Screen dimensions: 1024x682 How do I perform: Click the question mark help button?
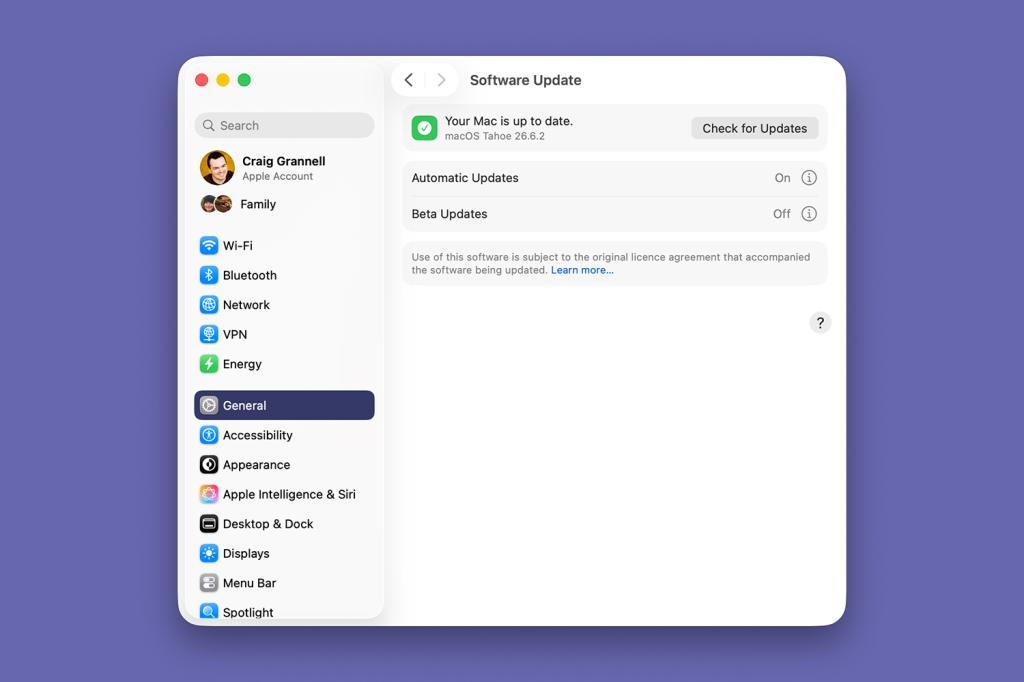[x=820, y=323]
